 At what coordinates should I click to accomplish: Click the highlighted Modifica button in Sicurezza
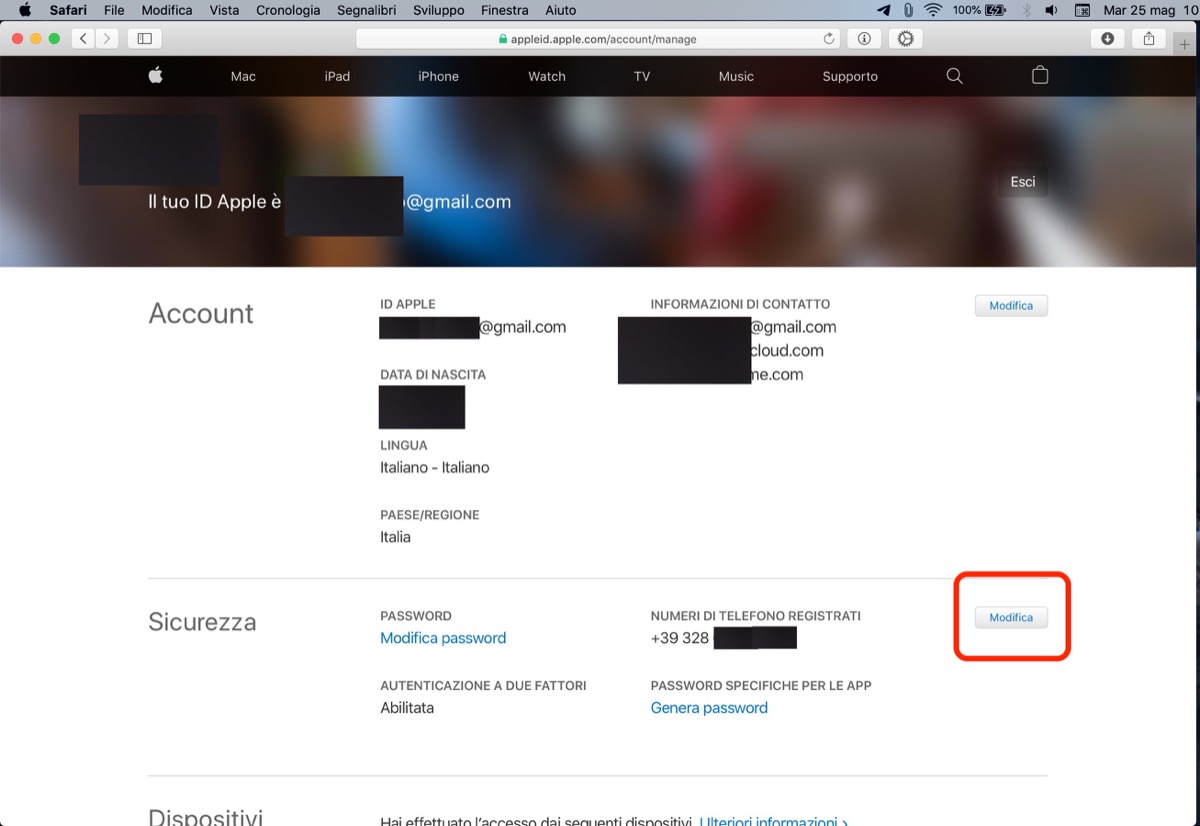coord(1011,617)
